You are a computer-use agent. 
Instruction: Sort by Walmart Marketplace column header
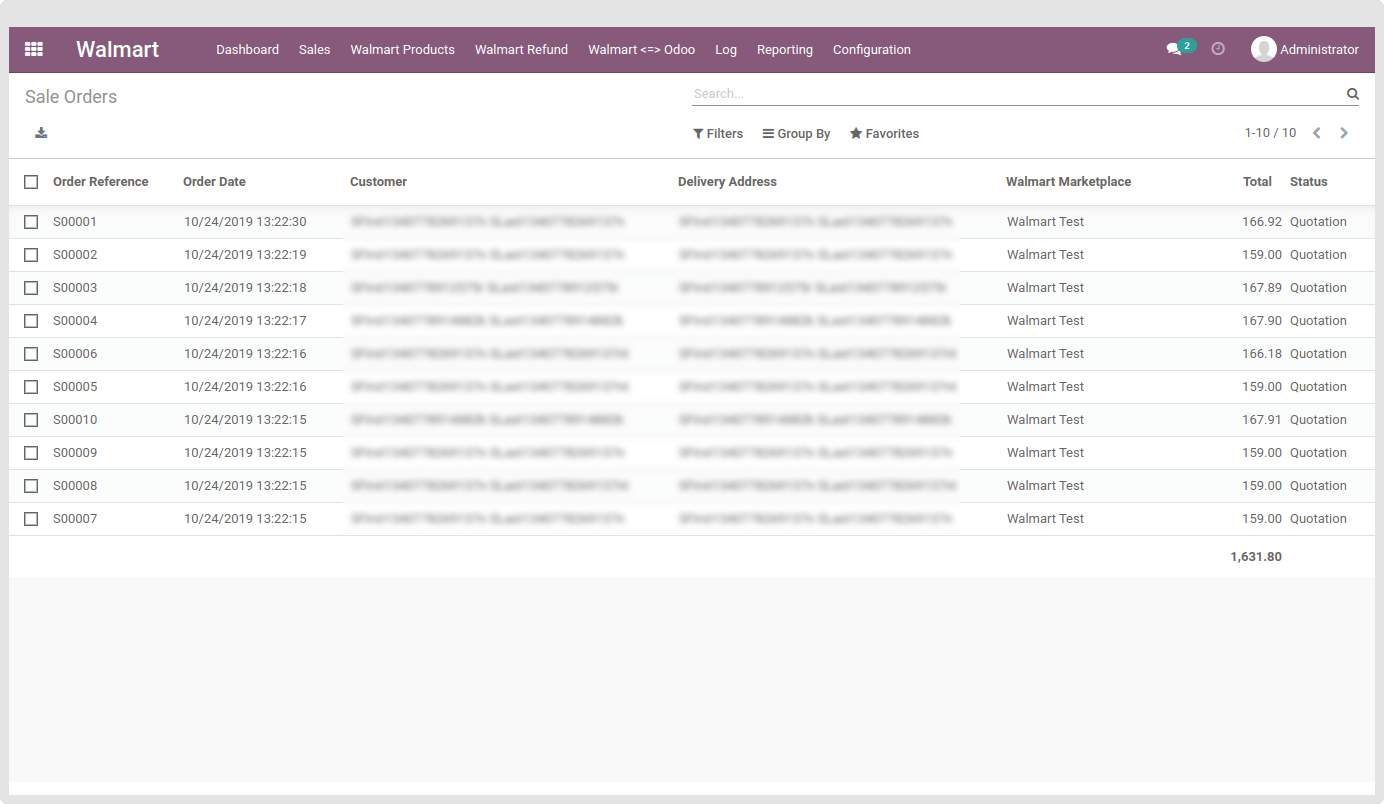click(x=1068, y=182)
